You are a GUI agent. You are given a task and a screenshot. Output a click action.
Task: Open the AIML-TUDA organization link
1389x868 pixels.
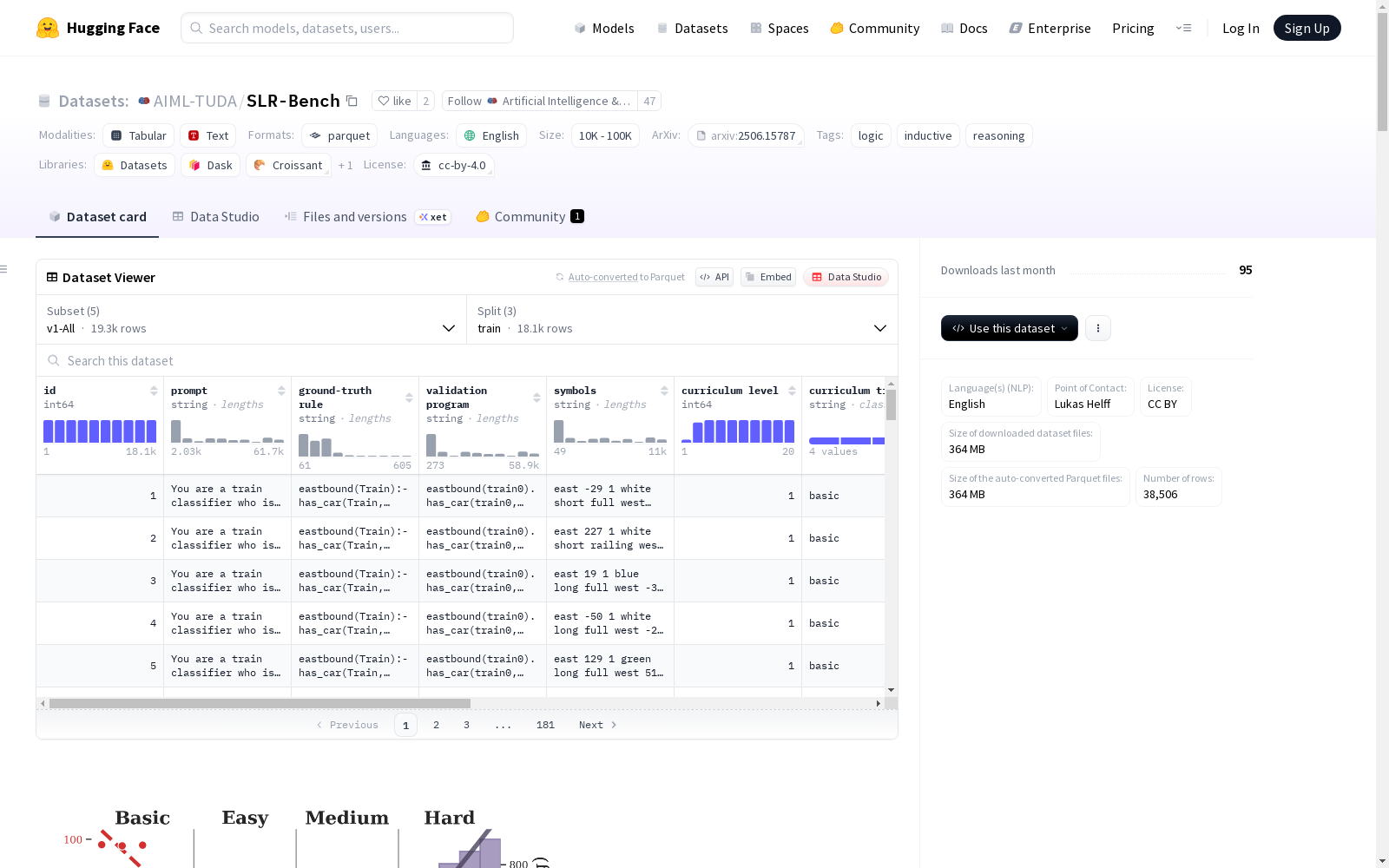(195, 101)
